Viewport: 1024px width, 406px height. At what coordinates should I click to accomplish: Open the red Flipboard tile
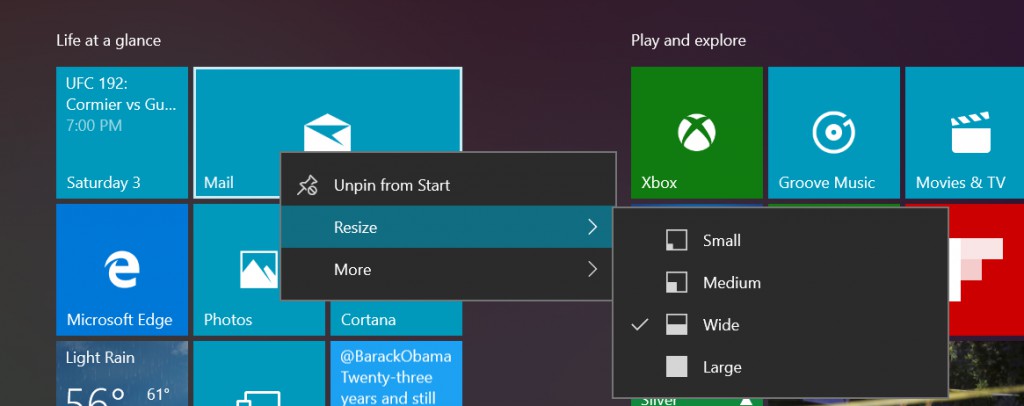point(985,270)
